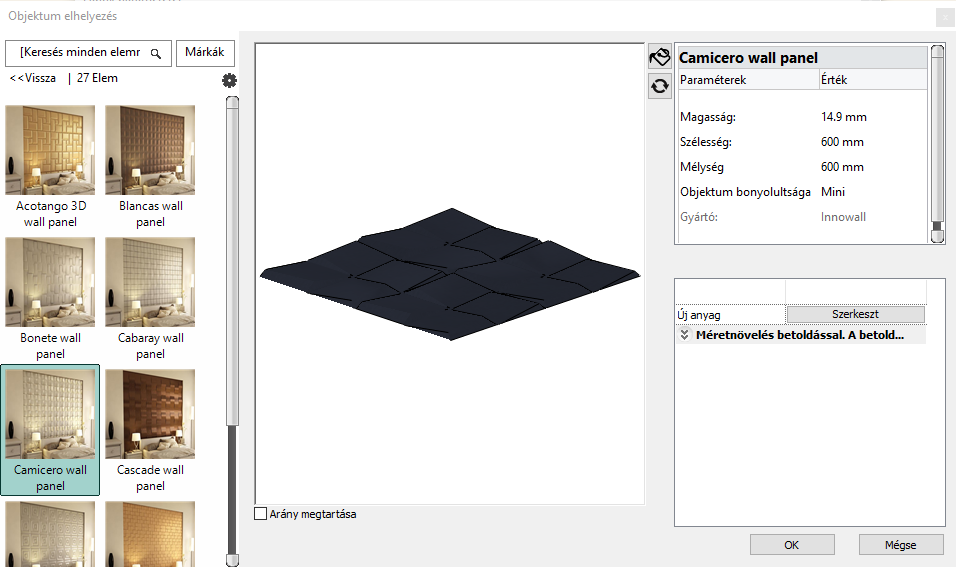The image size is (956, 567).
Task: Close the Objektum elhelyezés dialog
Action: [944, 17]
